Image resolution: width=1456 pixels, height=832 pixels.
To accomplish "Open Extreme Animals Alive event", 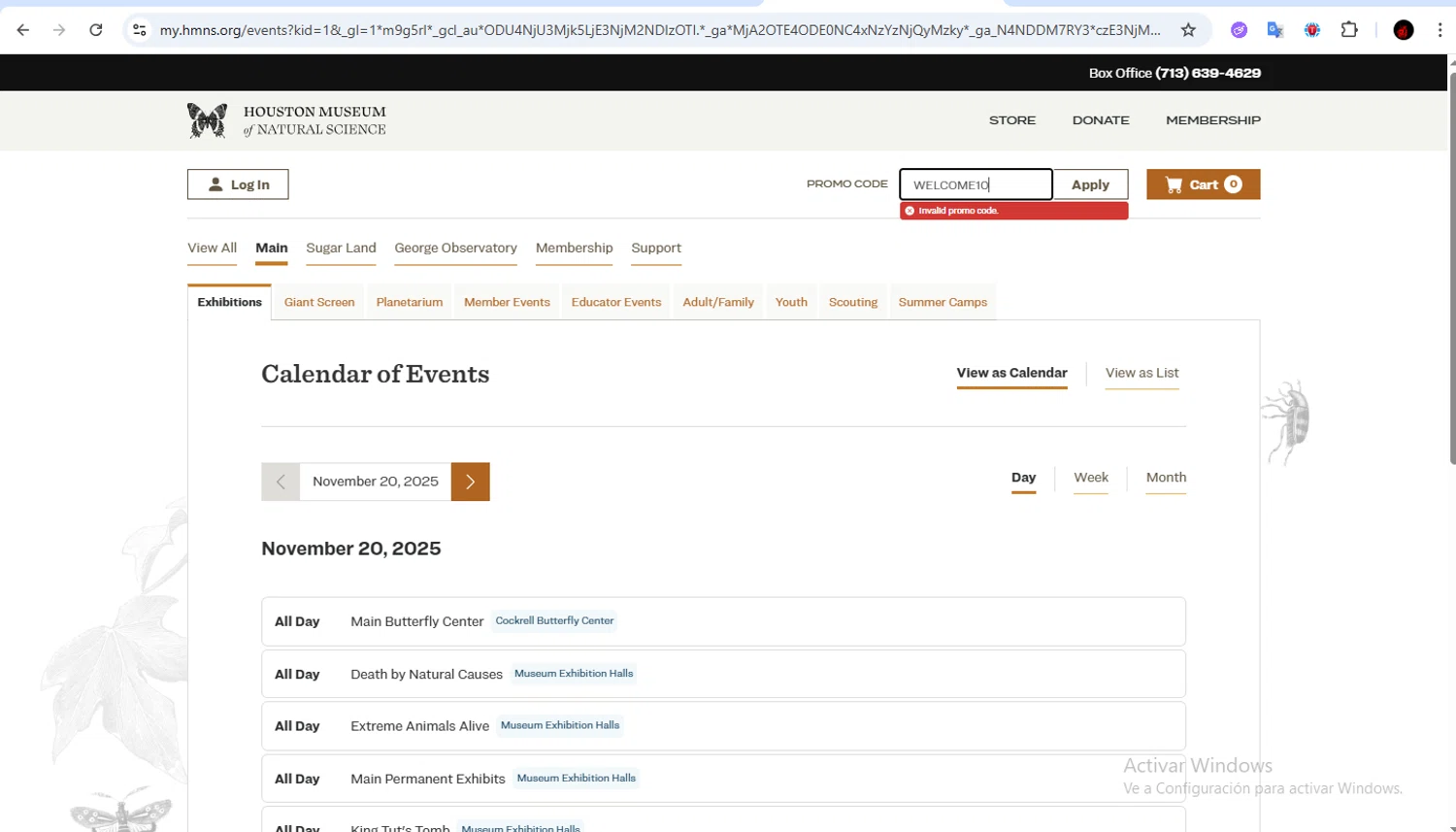I will 723,726.
